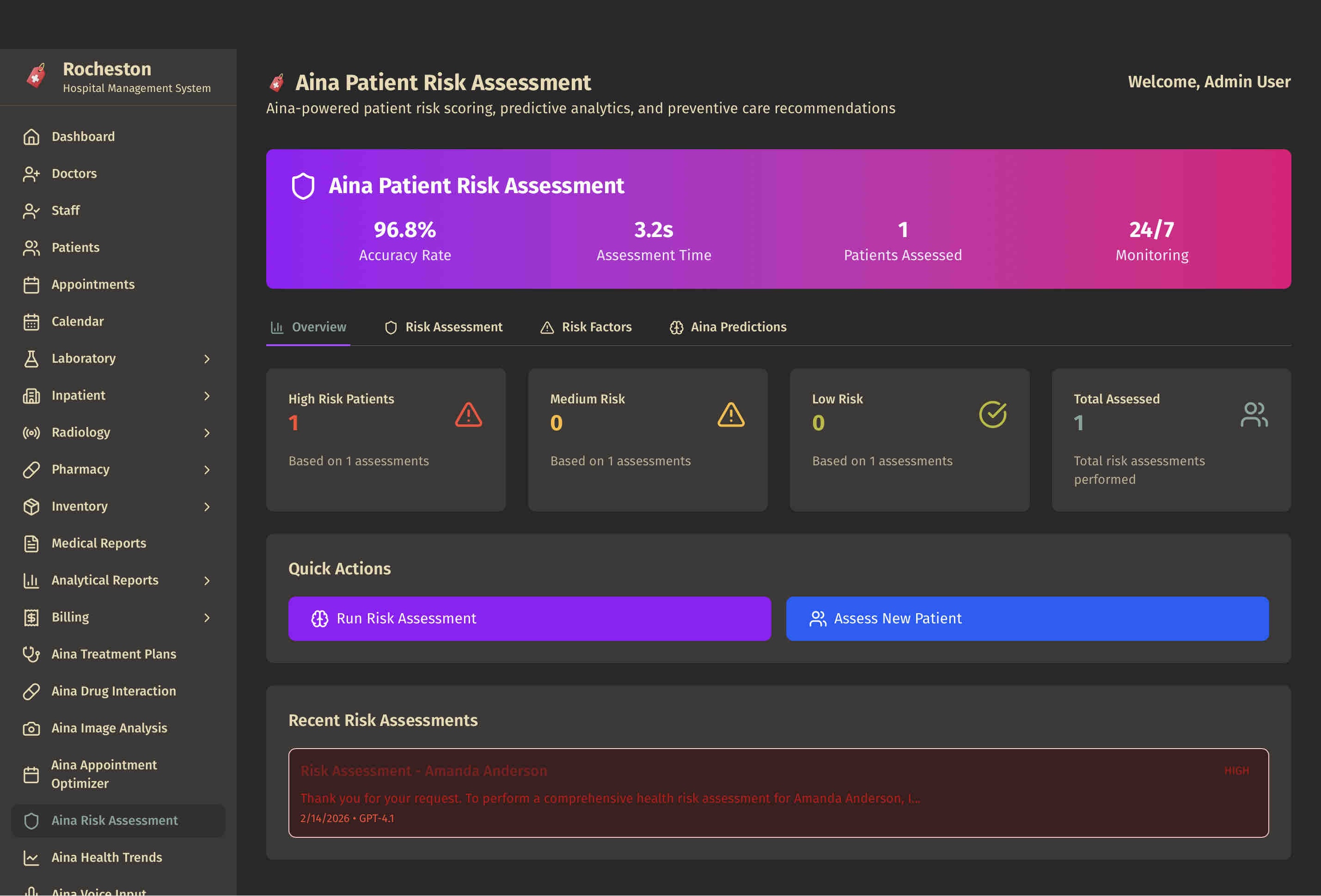Expand the Laboratory submenu
1321x896 pixels.
[x=208, y=359]
